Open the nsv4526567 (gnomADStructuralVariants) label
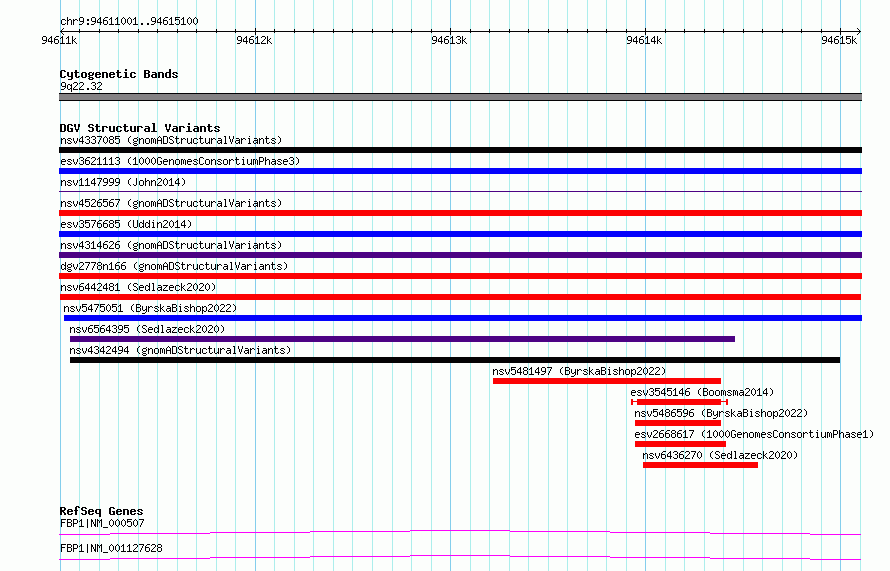Screen dimensions: 890x571 point(171,203)
